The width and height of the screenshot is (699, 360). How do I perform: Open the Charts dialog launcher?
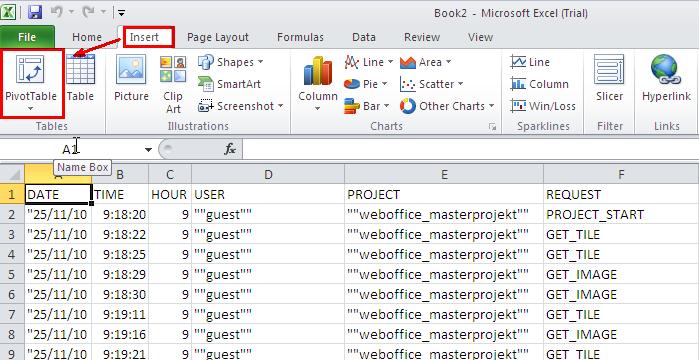coord(492,127)
